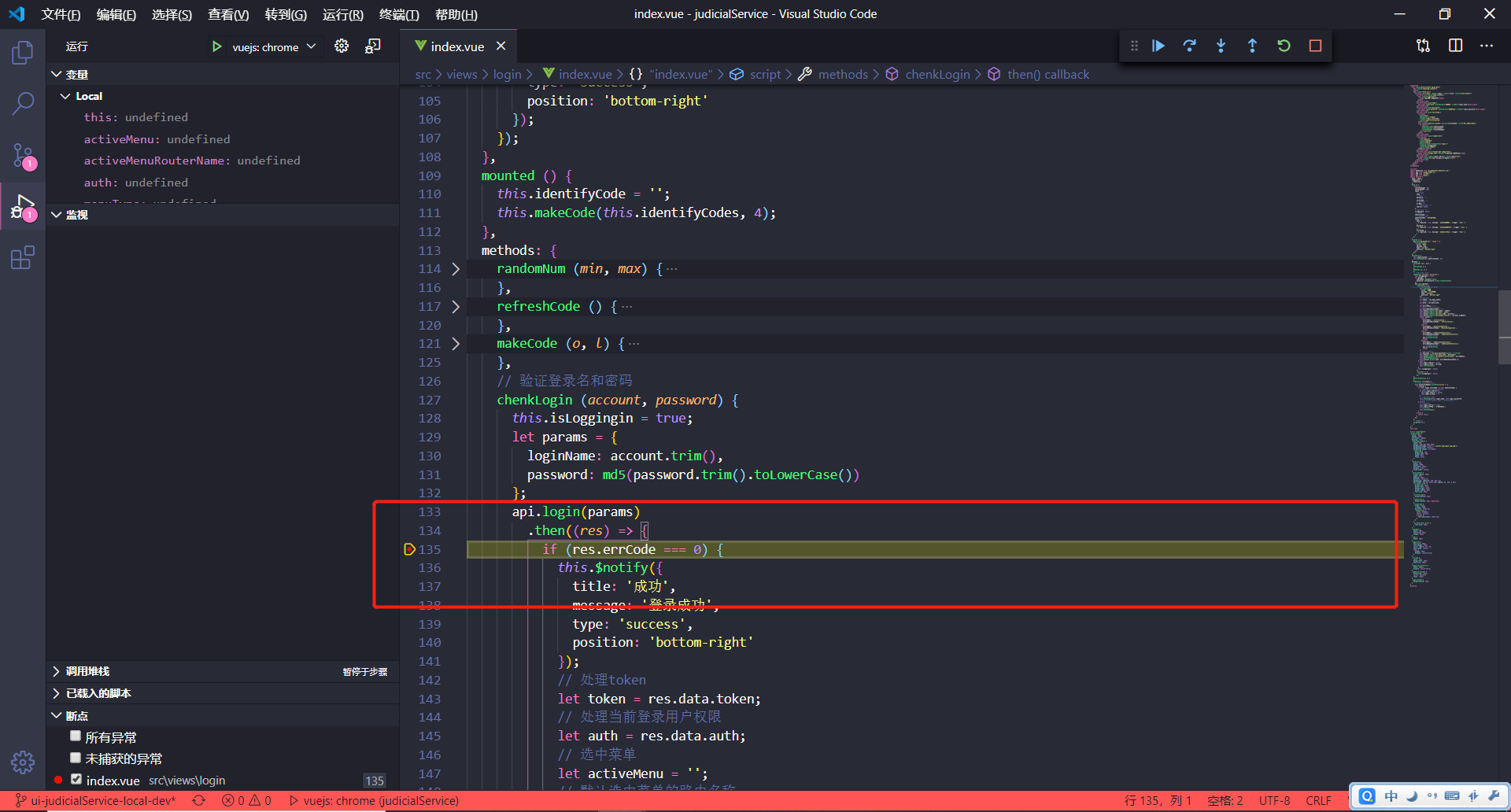The width and height of the screenshot is (1511, 812).
Task: Change indentation via 空格: 2
Action: pyautogui.click(x=1225, y=801)
